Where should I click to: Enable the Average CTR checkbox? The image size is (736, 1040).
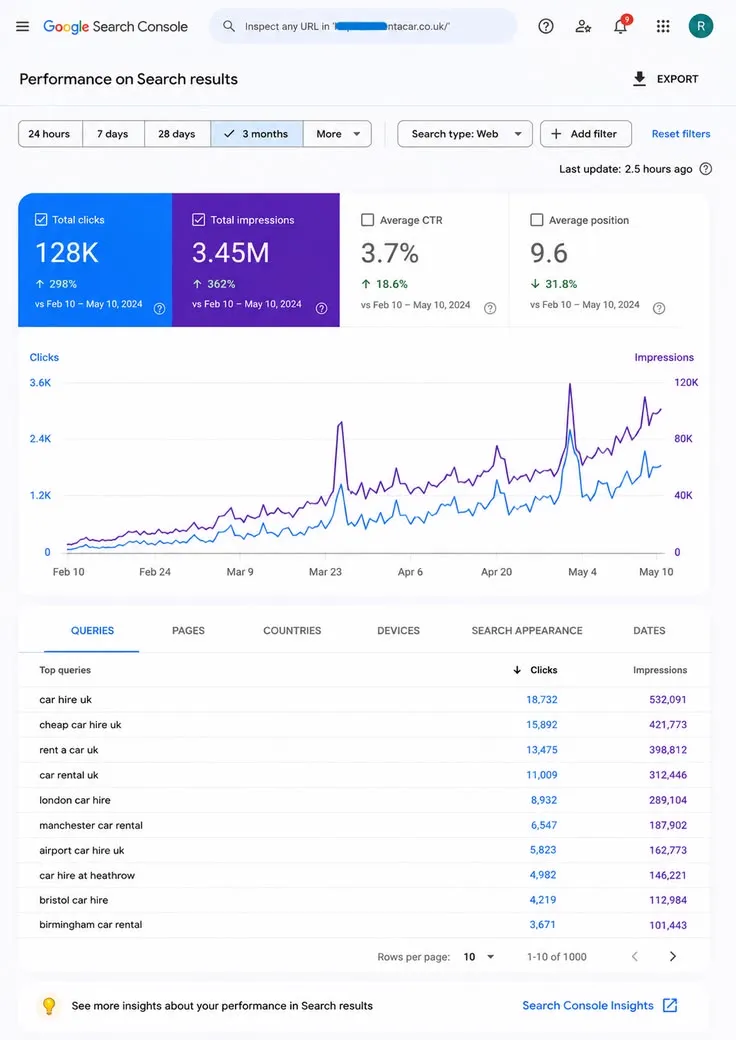pos(367,220)
